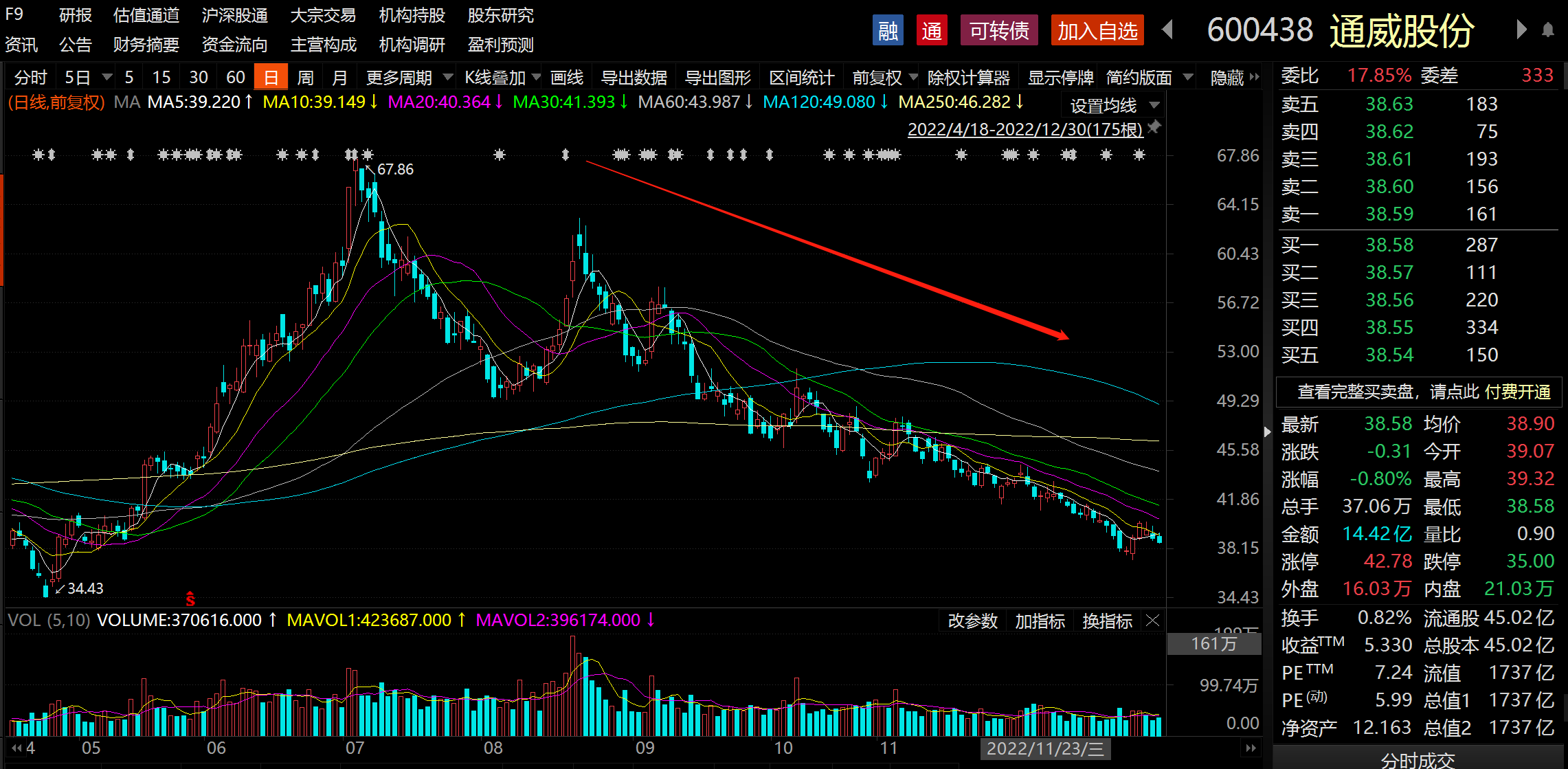Viewport: 1568px width, 769px height.
Task: Open 资金流向 tab
Action: click(x=234, y=45)
